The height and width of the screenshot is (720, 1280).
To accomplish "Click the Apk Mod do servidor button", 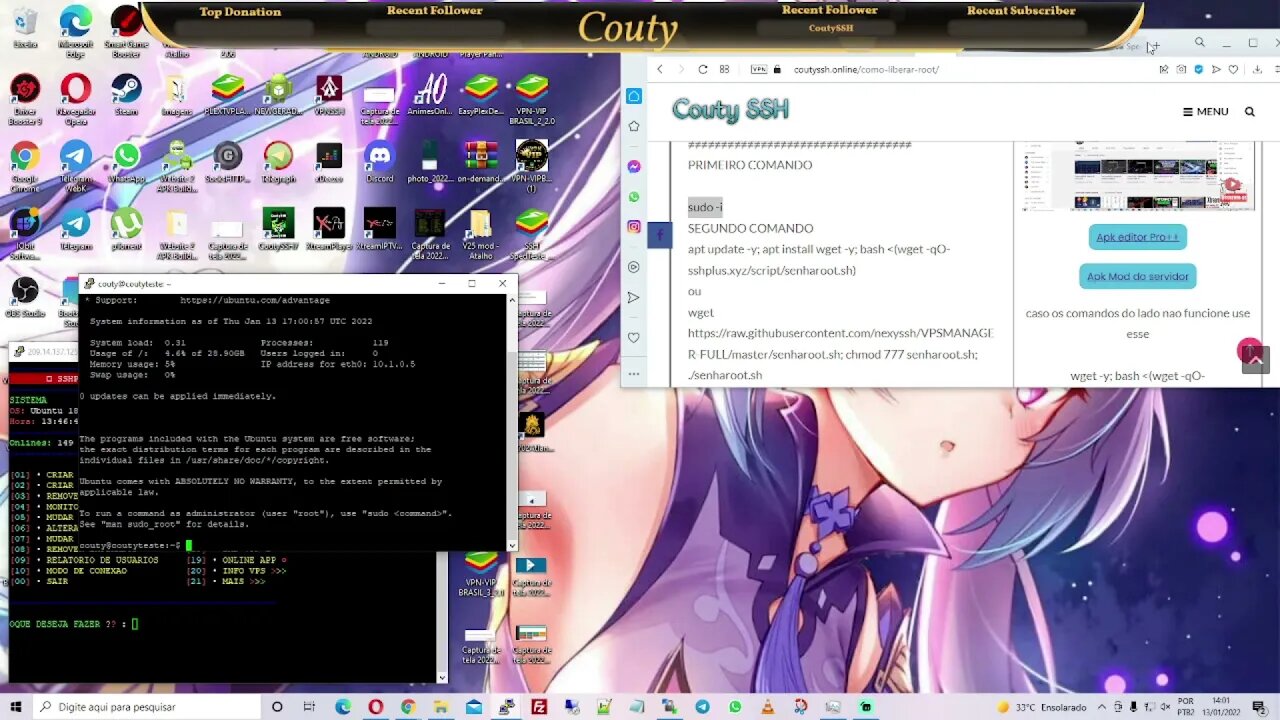I will [x=1137, y=276].
